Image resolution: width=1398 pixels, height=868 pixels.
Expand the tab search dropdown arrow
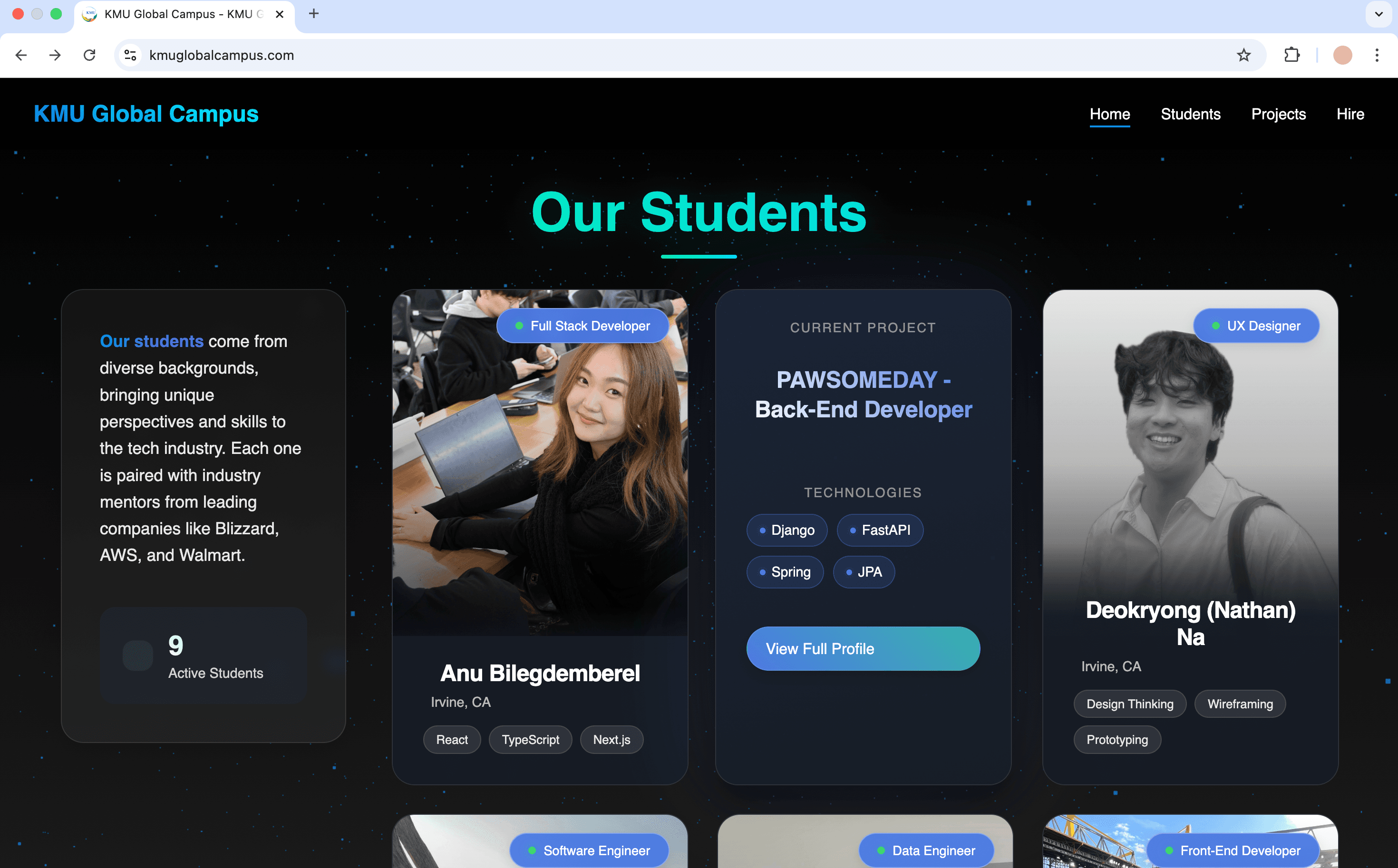(x=1379, y=14)
